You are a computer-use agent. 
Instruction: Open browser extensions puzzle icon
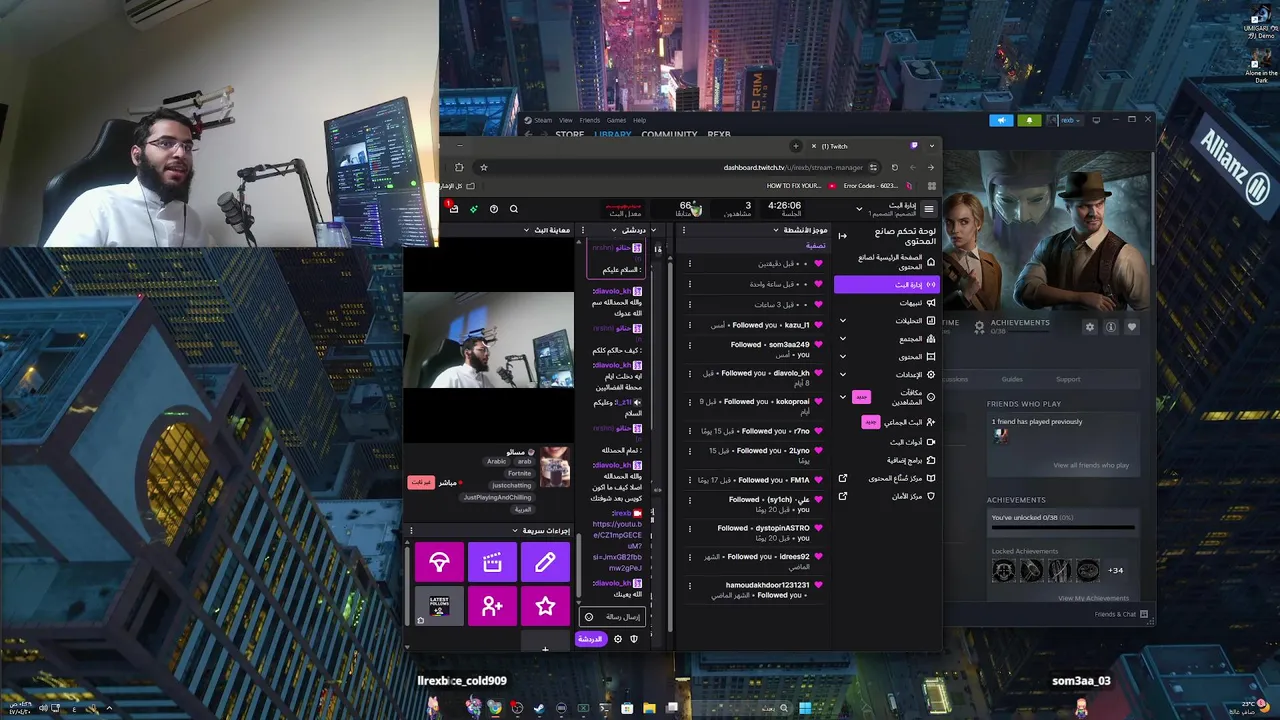pyautogui.click(x=458, y=167)
